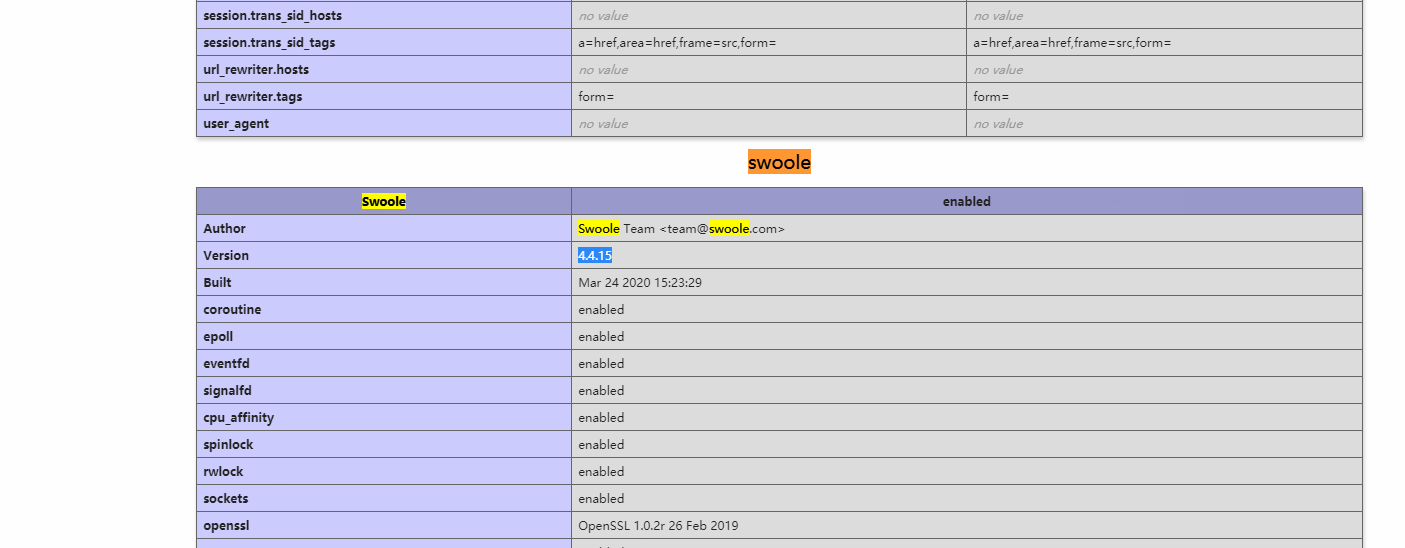Click the build date Mar 24 2020 15:23:29
This screenshot has height=548, width=1405.
[x=640, y=282]
